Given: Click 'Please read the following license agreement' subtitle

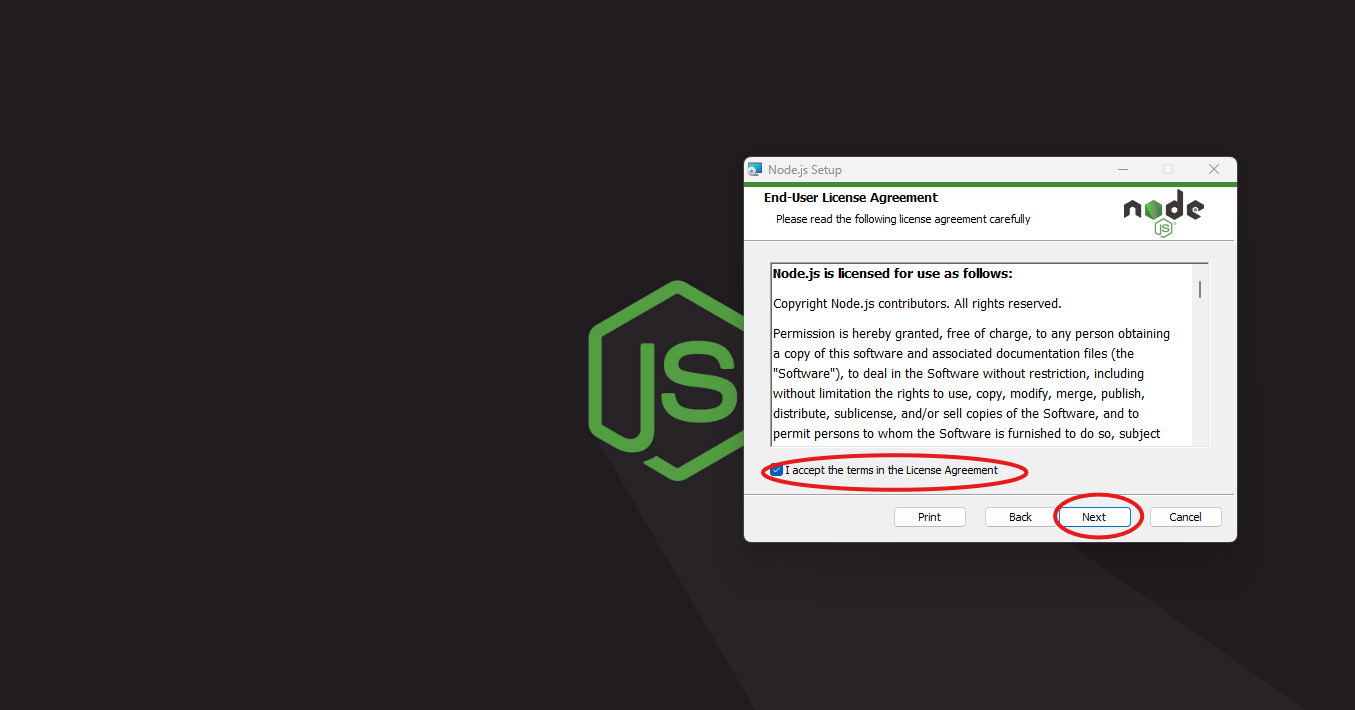Looking at the screenshot, I should coord(902,219).
